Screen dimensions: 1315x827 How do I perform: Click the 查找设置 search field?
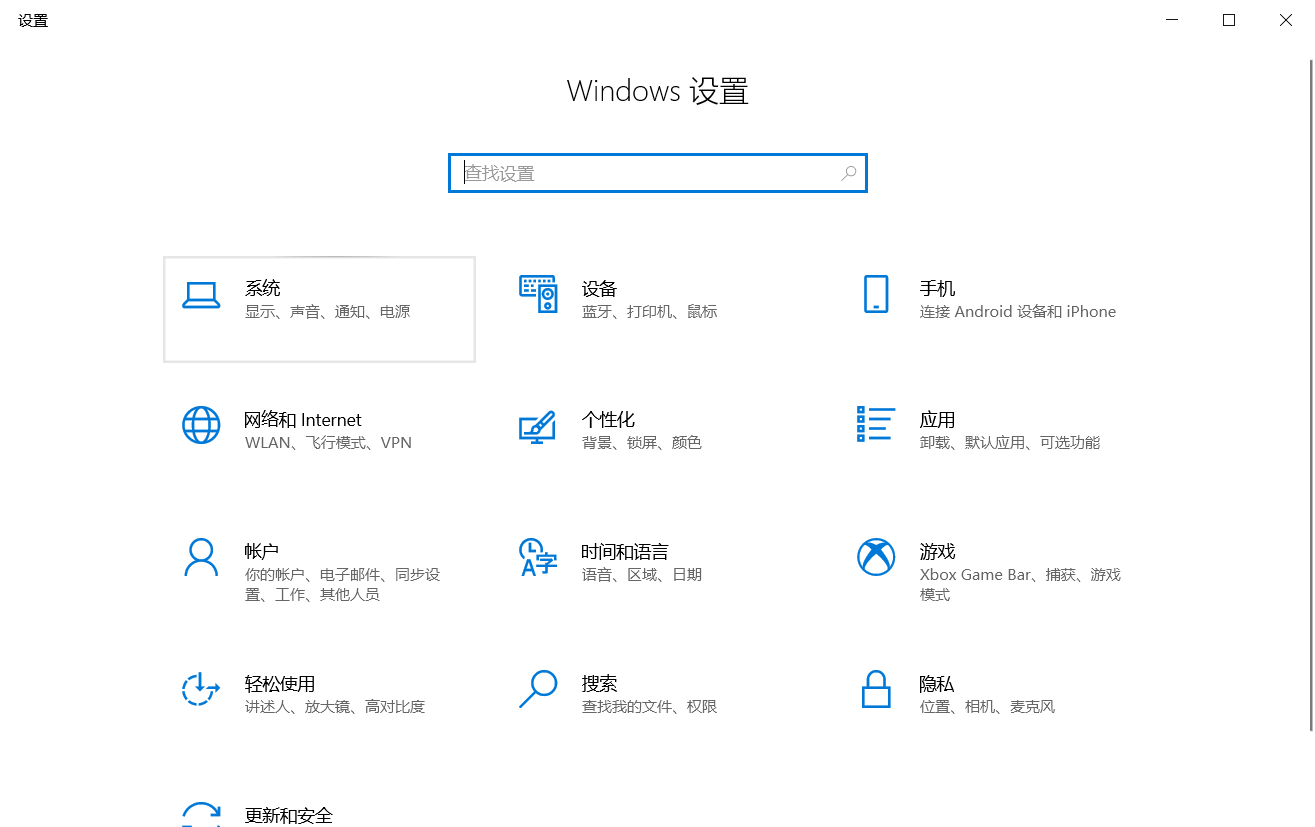(x=657, y=173)
